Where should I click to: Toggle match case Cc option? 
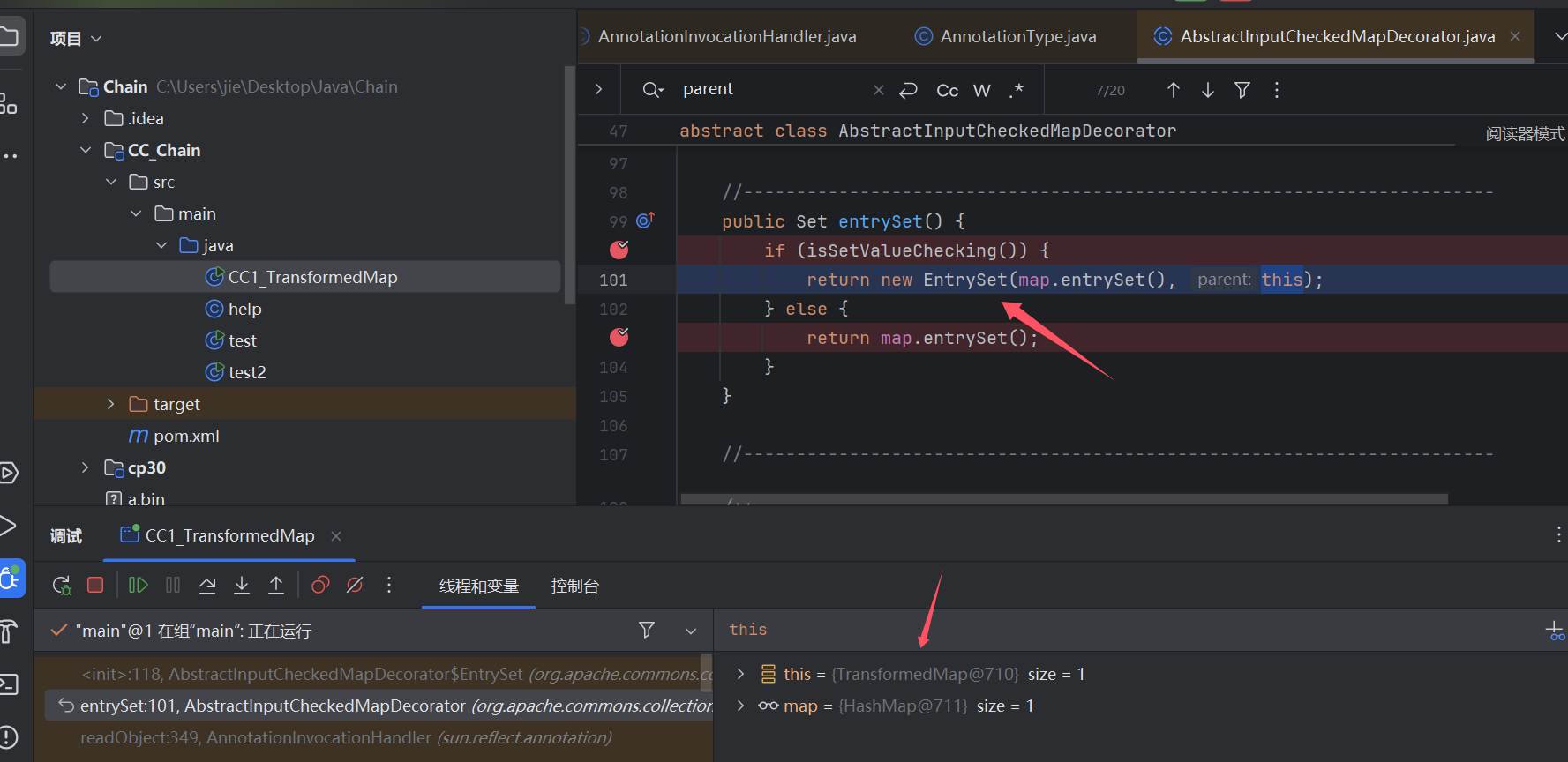(x=948, y=90)
